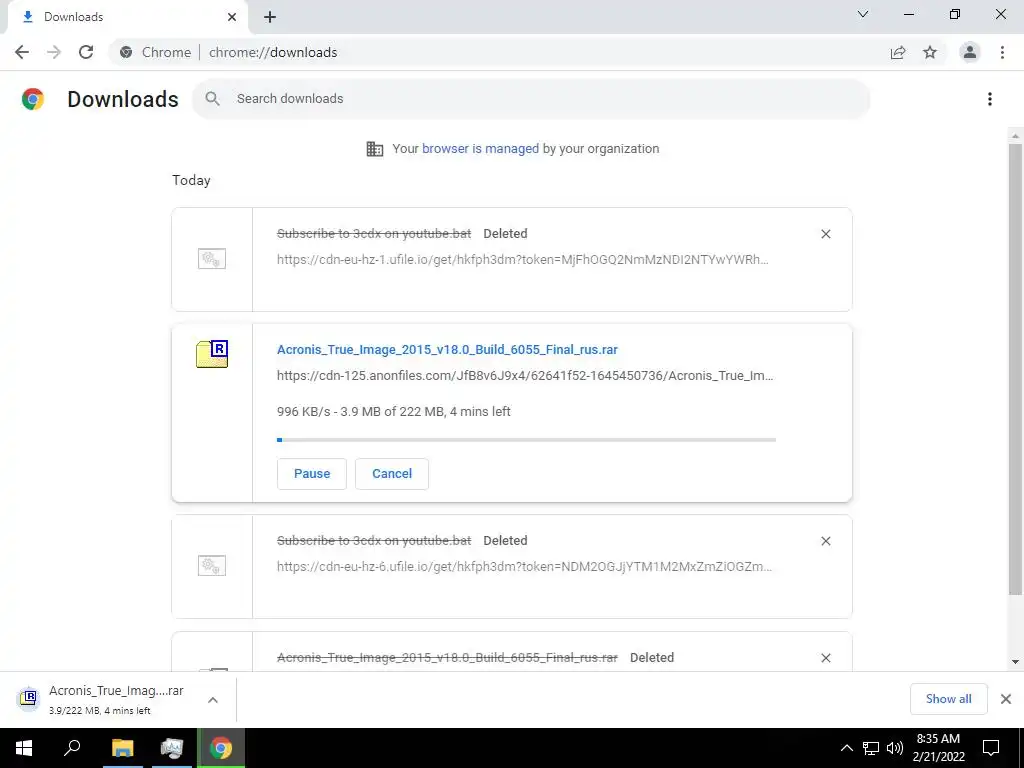Bookmark this tab with star icon
The width and height of the screenshot is (1024, 768).
point(930,52)
